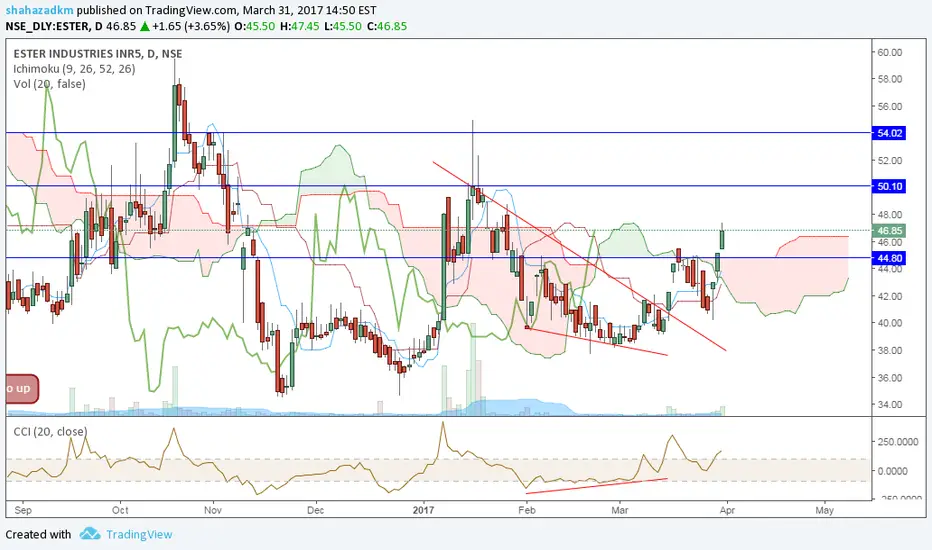Click the 46.85 current price label
Image resolution: width=932 pixels, height=550 pixels.
tap(889, 231)
